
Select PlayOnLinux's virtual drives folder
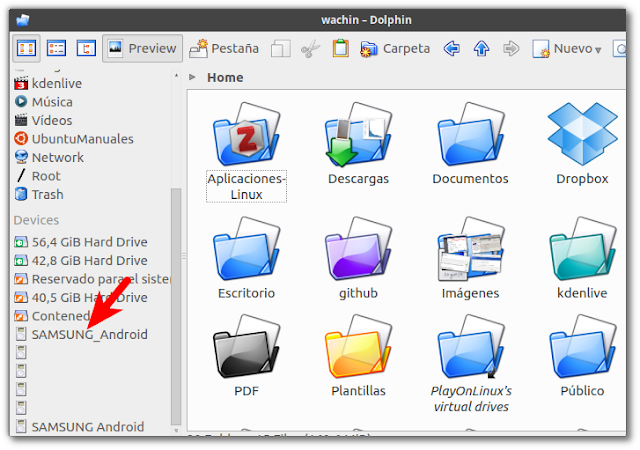471,364
